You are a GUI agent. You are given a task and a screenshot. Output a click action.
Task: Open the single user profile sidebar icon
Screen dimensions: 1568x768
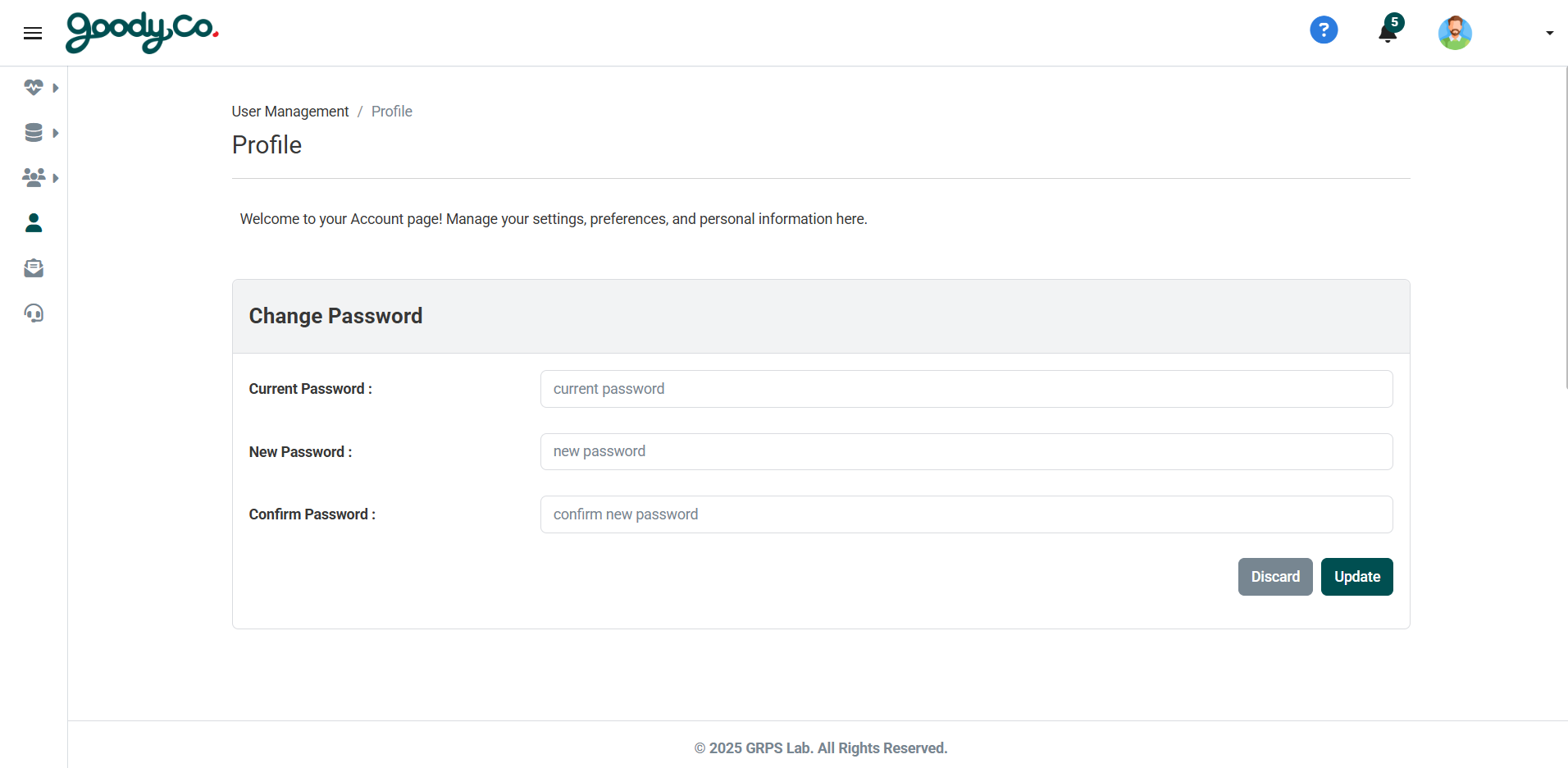tap(34, 222)
